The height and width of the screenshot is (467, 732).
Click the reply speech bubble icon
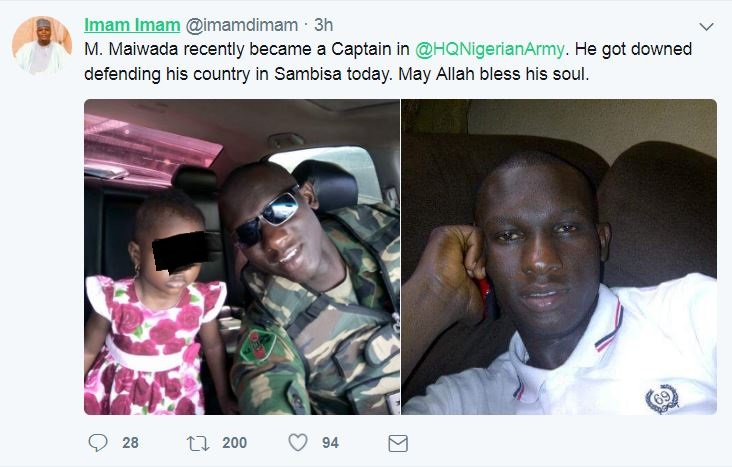point(98,442)
